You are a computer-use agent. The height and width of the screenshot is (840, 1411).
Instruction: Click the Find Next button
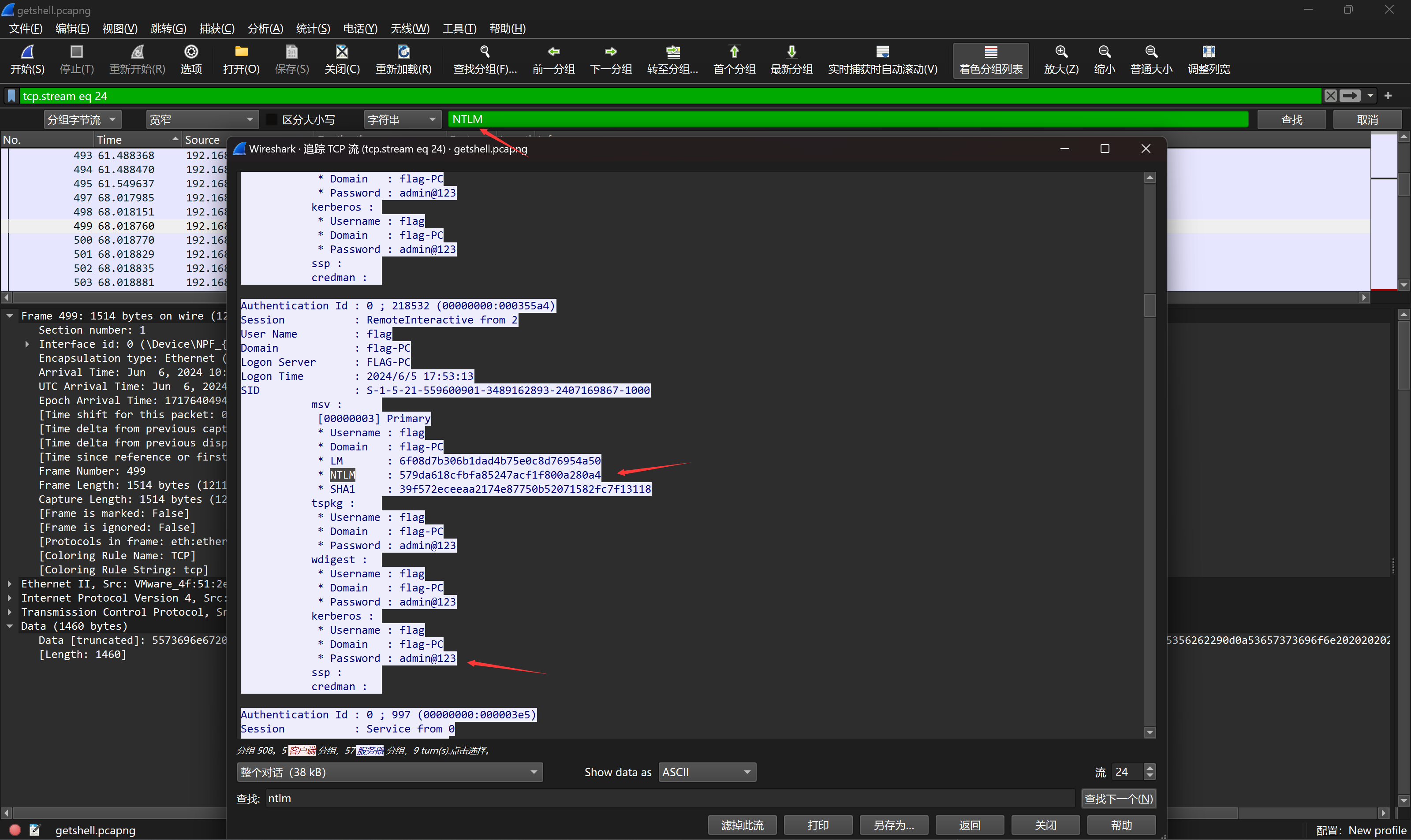1118,799
